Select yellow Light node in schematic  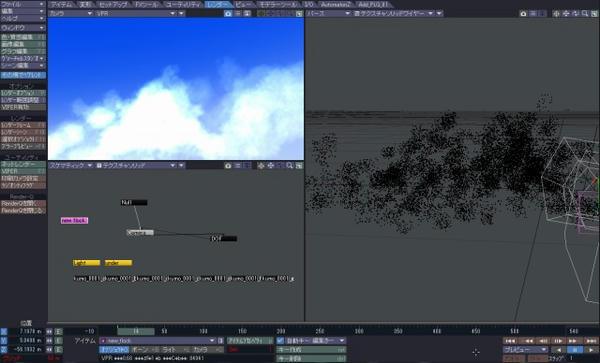(x=86, y=263)
